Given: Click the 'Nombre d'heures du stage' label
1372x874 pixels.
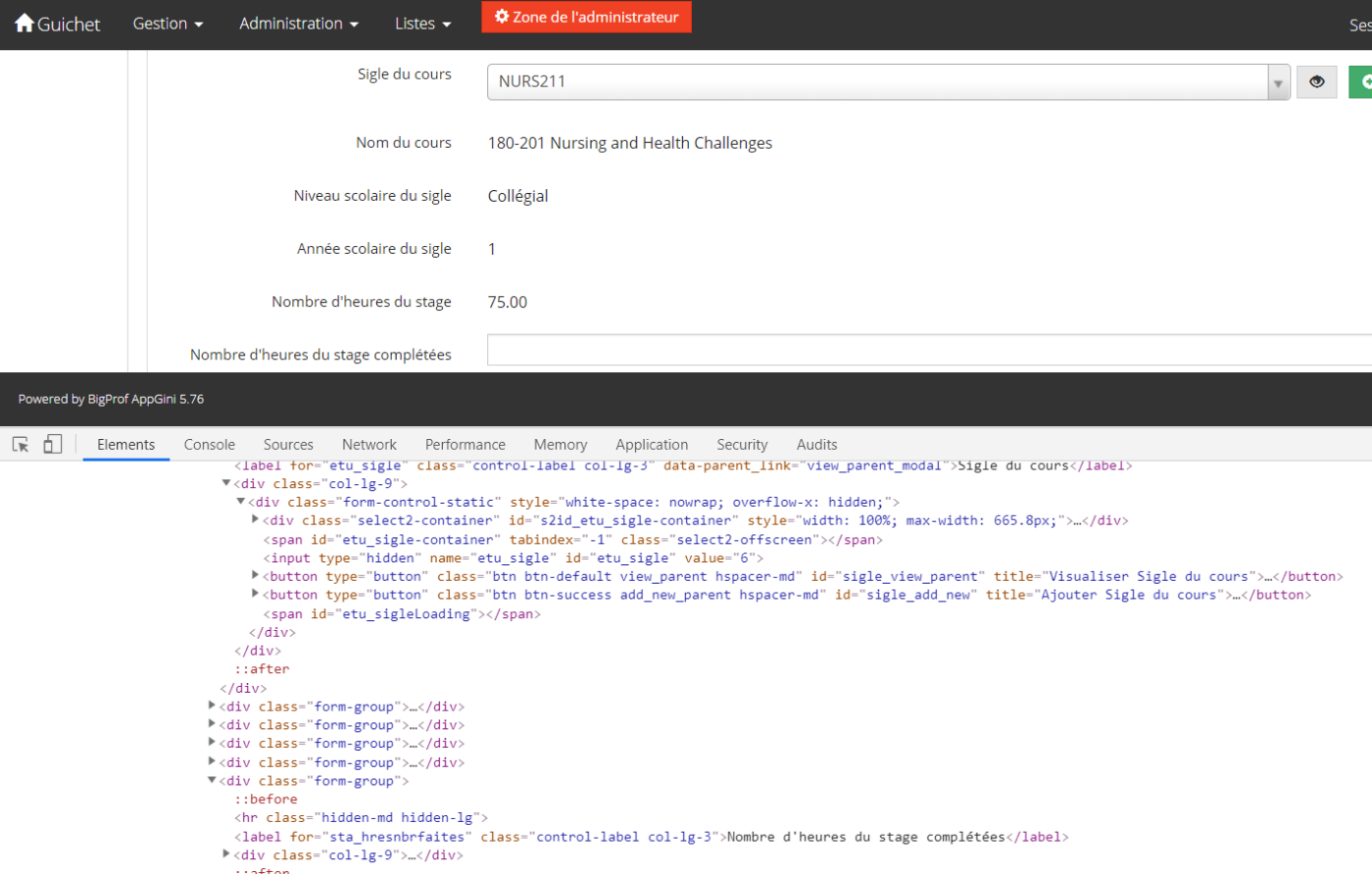Looking at the screenshot, I should (x=362, y=302).
